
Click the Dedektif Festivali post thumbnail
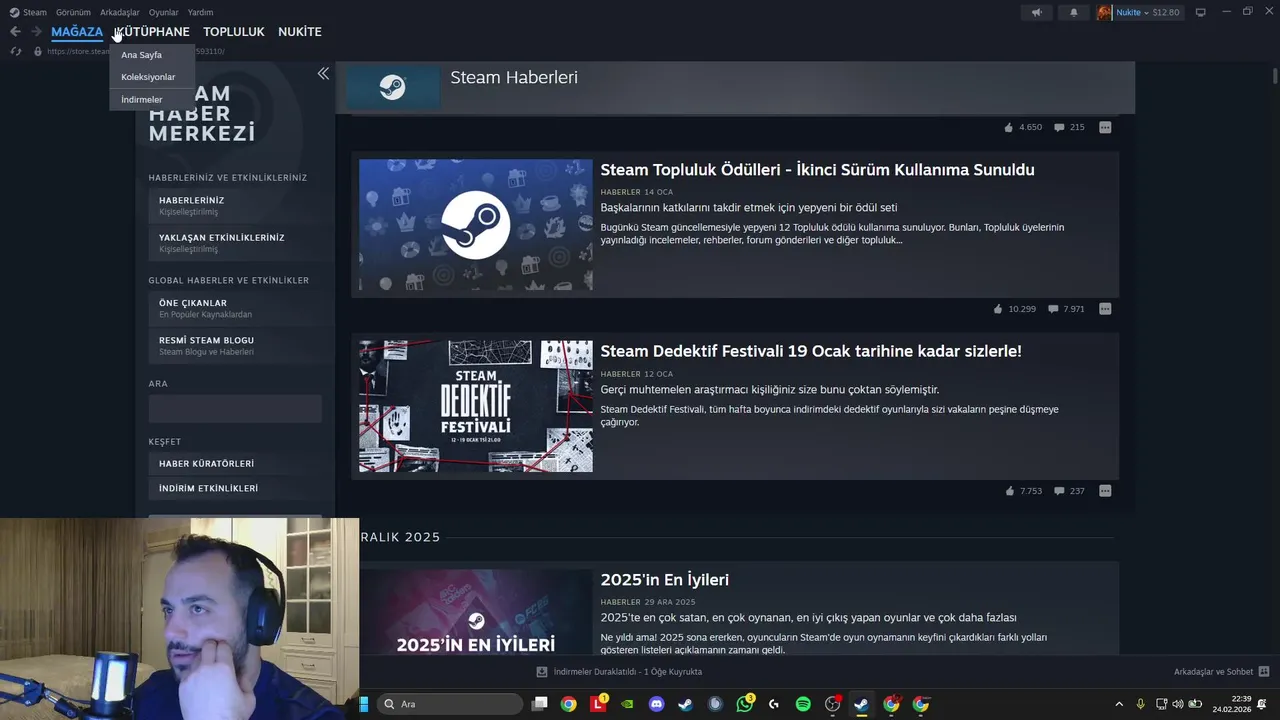[x=476, y=406]
